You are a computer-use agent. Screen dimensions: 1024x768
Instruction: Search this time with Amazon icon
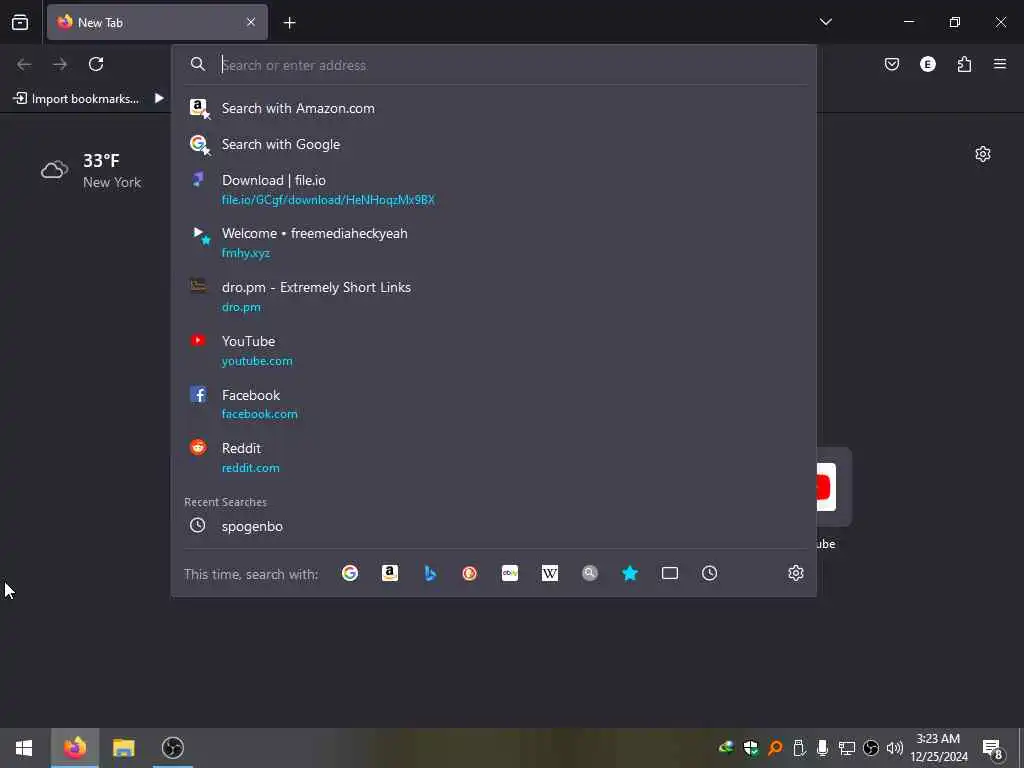(x=390, y=573)
